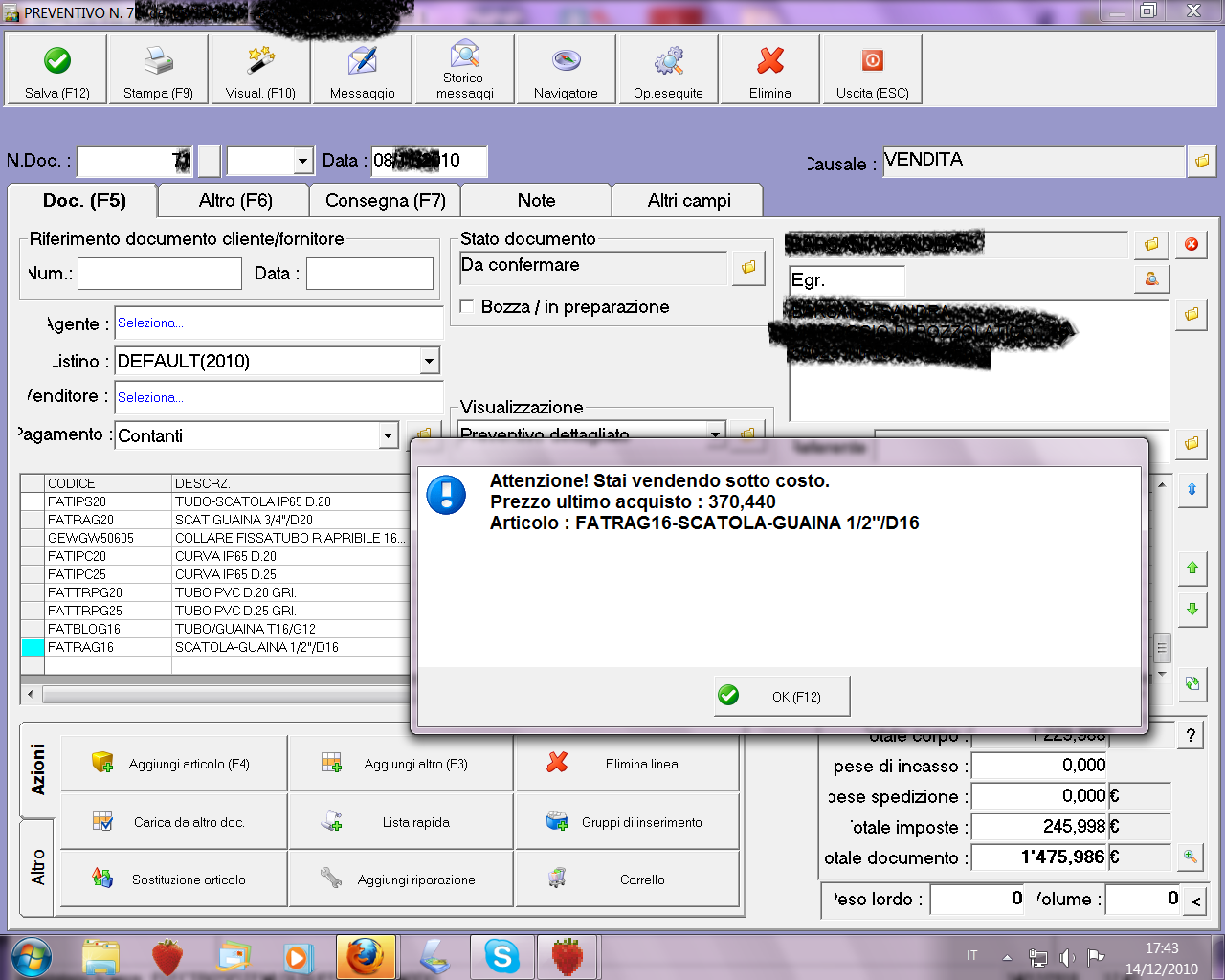Open the Note tab
The width and height of the screenshot is (1225, 980).
point(536,201)
